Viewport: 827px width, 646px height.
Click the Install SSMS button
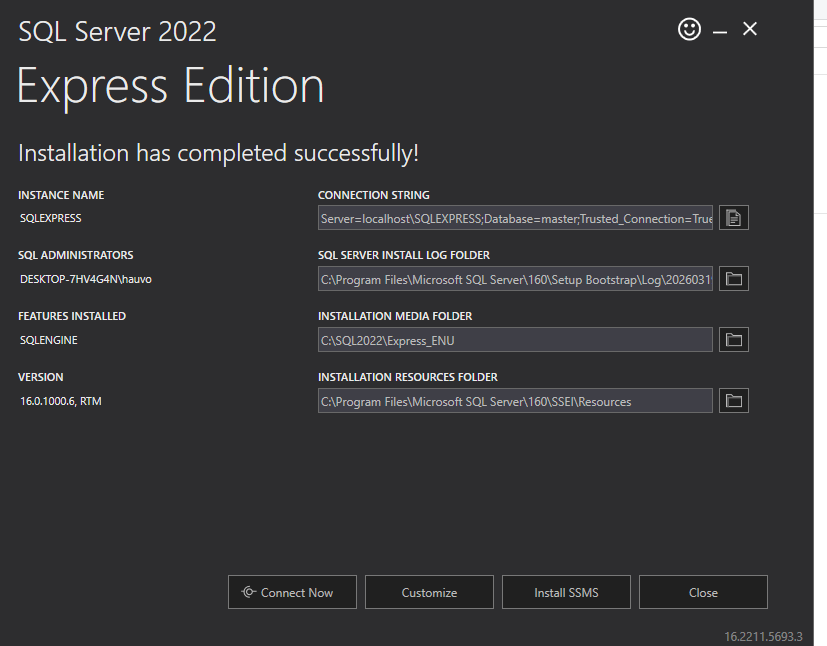pyautogui.click(x=566, y=592)
